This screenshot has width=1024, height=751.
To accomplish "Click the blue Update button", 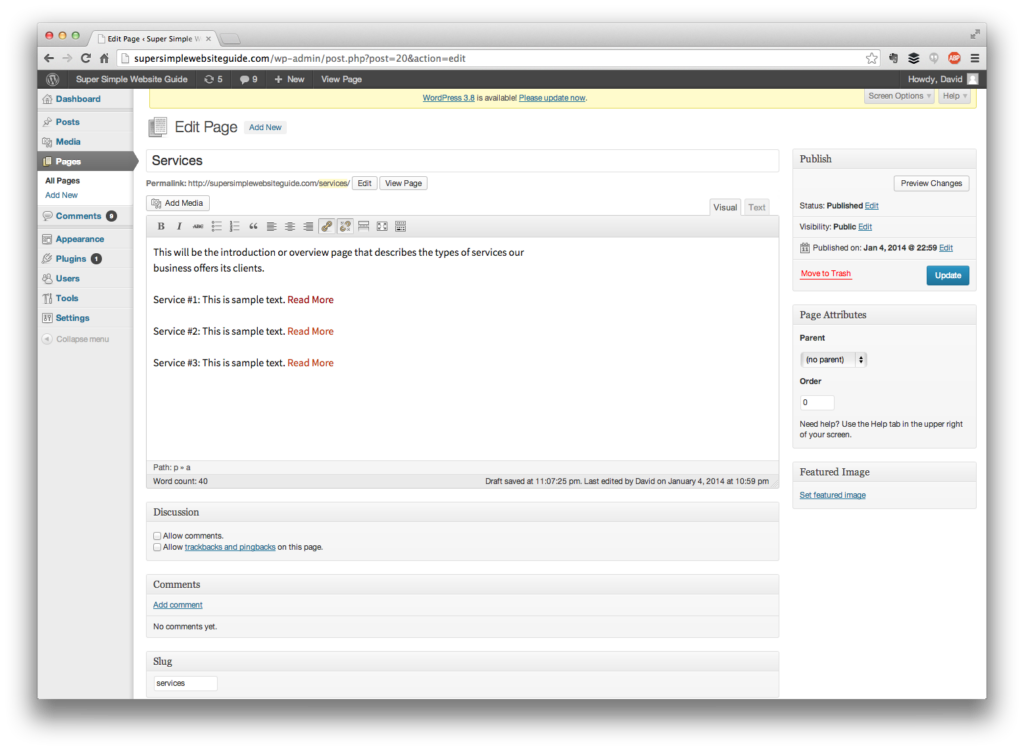I will coord(948,276).
